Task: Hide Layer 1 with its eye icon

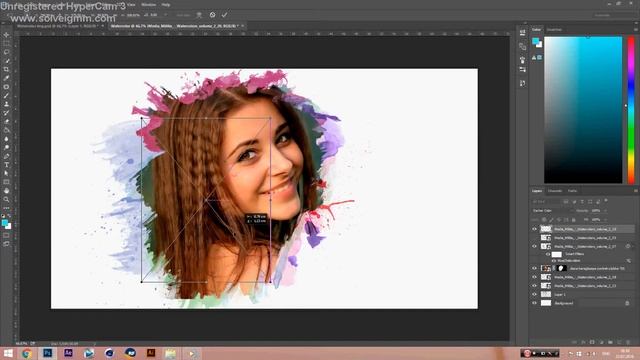Action: (x=534, y=294)
